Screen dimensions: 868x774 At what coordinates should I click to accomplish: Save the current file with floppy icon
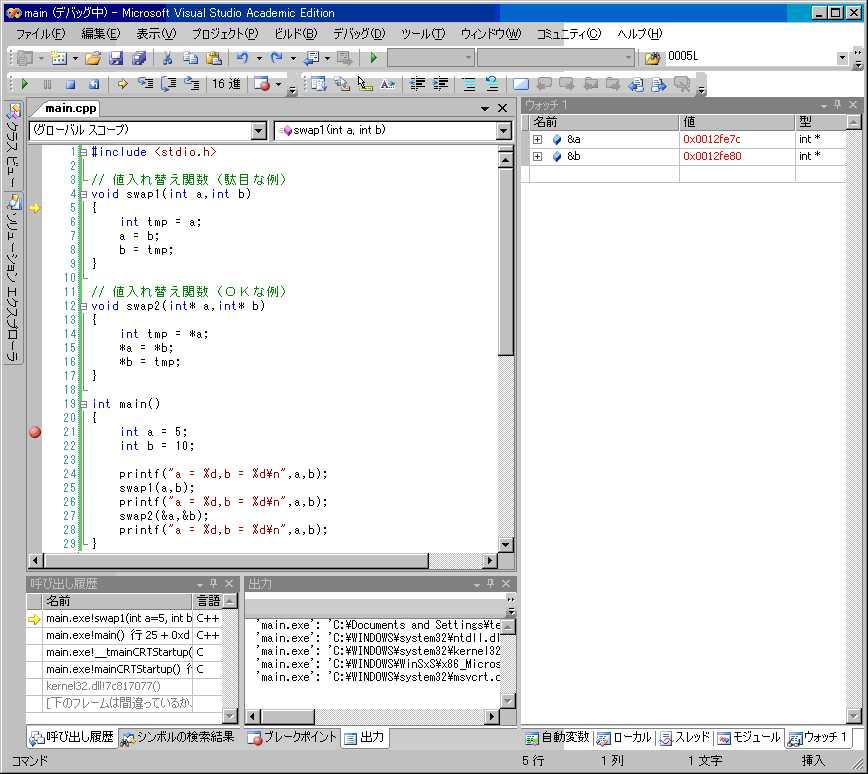point(116,58)
